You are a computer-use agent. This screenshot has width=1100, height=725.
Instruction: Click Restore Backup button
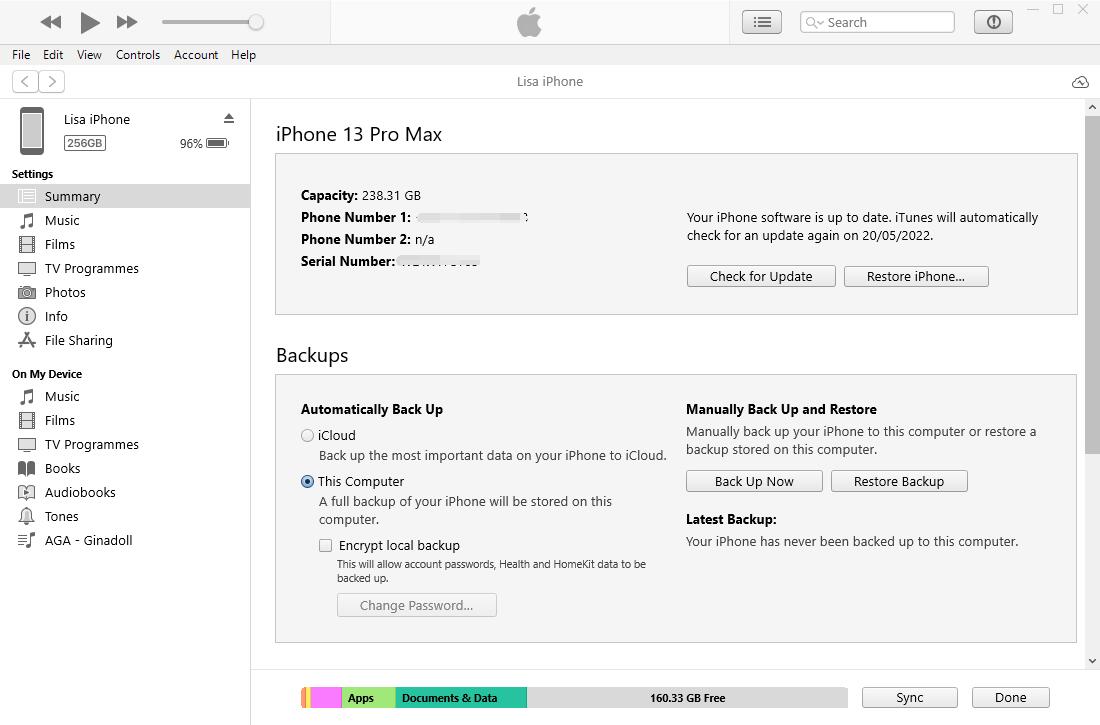(899, 481)
